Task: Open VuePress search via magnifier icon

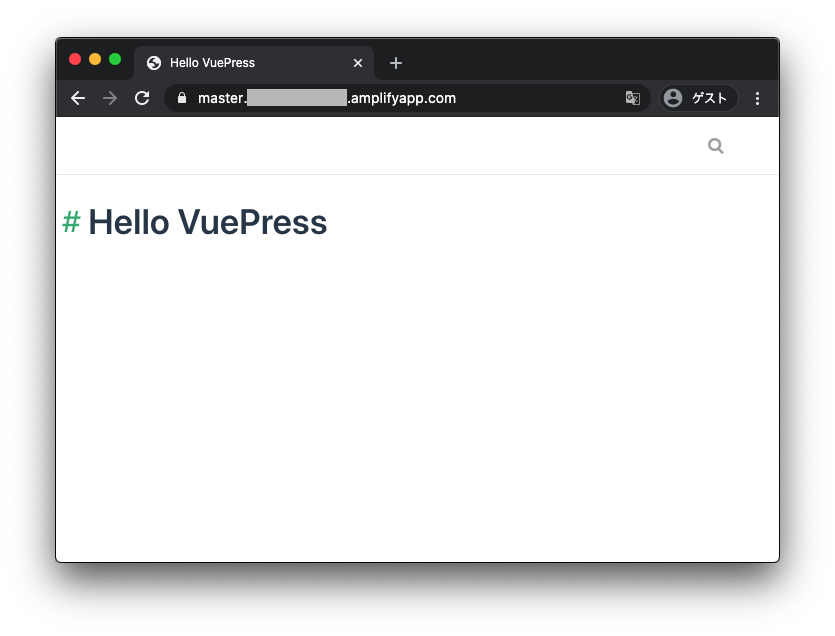Action: pyautogui.click(x=716, y=146)
